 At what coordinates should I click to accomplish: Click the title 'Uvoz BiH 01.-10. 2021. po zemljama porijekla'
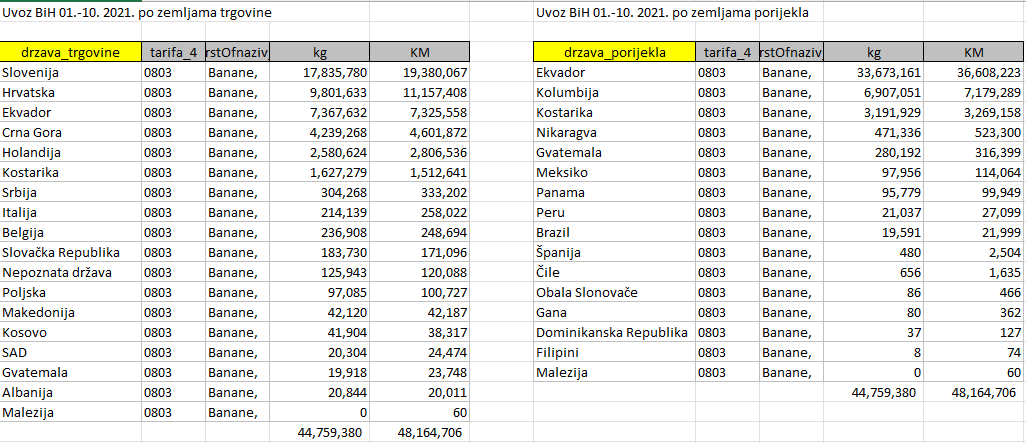click(671, 12)
